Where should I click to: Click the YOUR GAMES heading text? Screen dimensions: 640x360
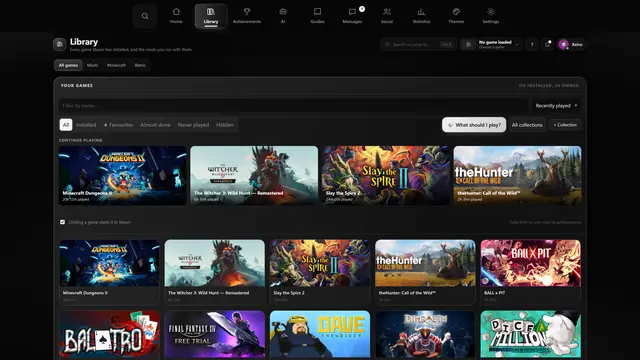click(77, 86)
